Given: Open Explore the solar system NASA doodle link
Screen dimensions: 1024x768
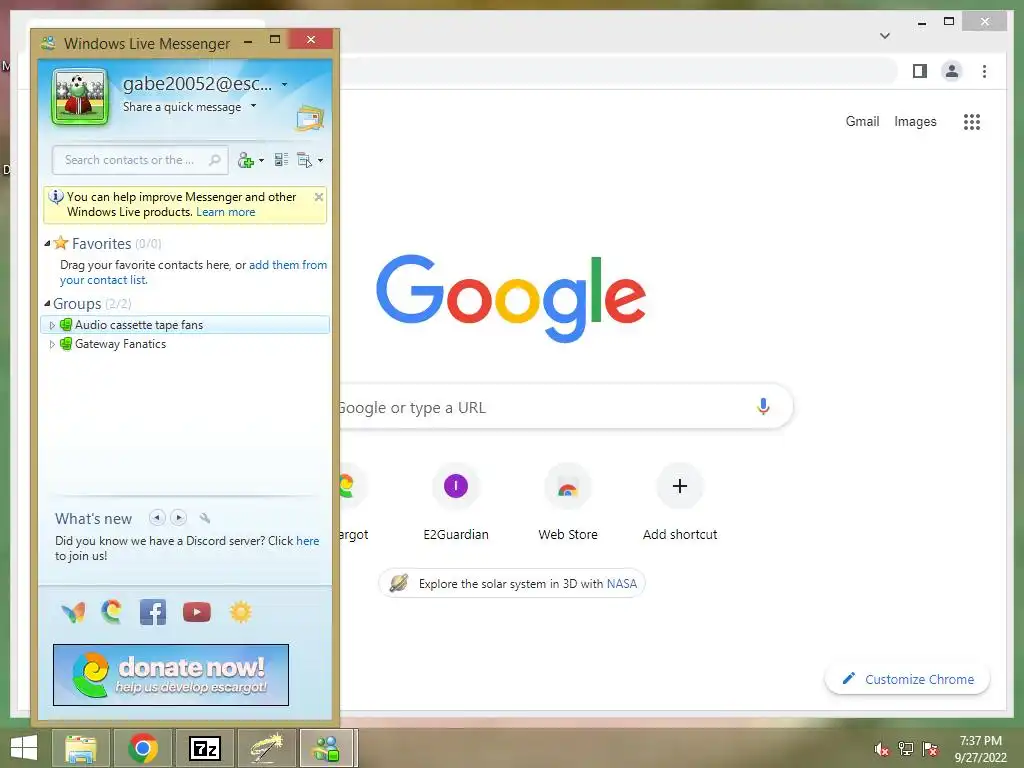Looking at the screenshot, I should point(512,583).
